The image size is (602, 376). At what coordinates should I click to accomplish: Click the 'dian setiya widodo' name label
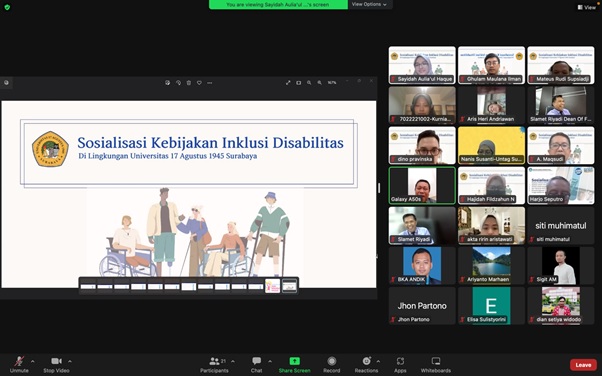pyautogui.click(x=558, y=320)
